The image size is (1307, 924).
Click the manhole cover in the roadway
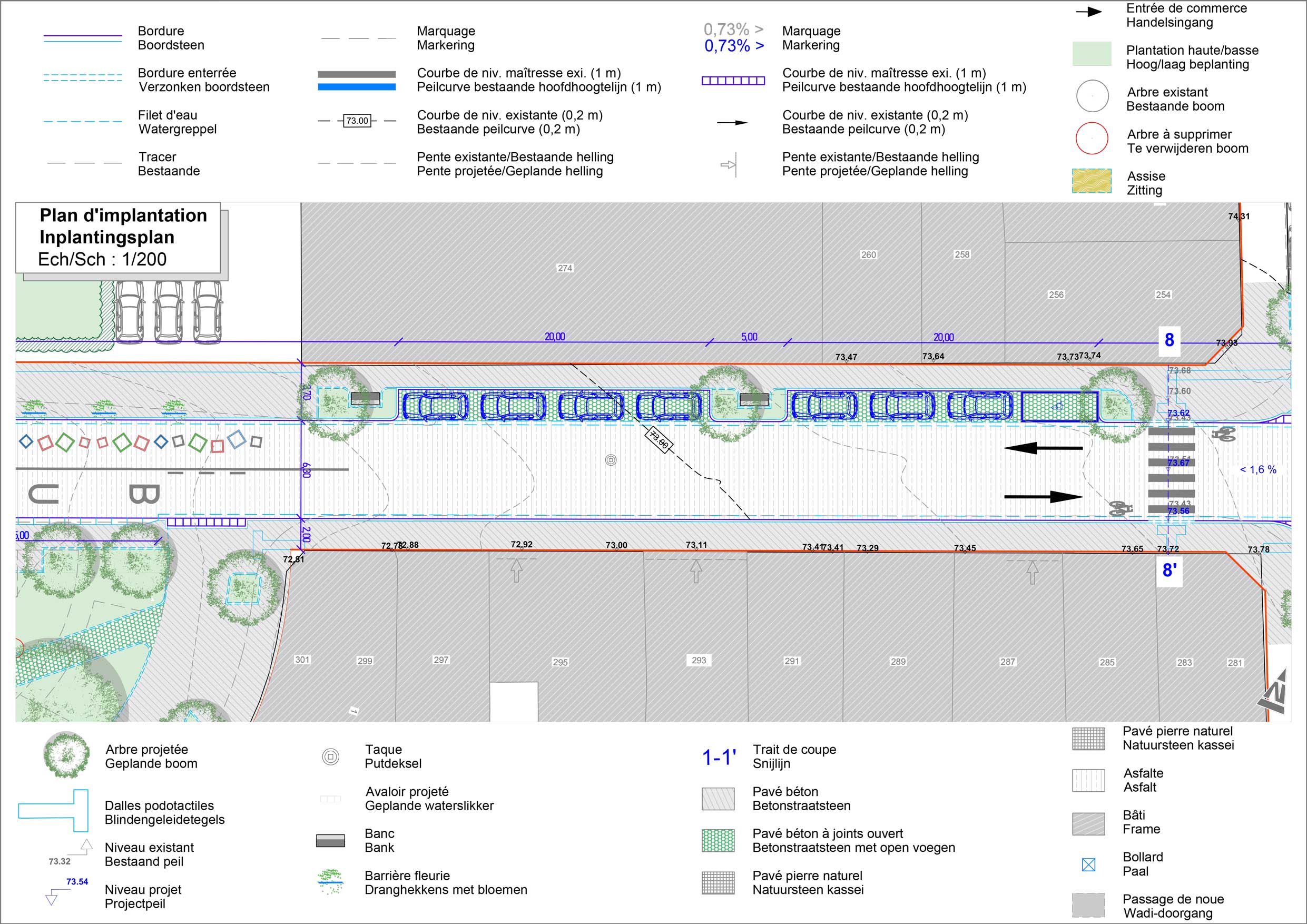click(611, 459)
